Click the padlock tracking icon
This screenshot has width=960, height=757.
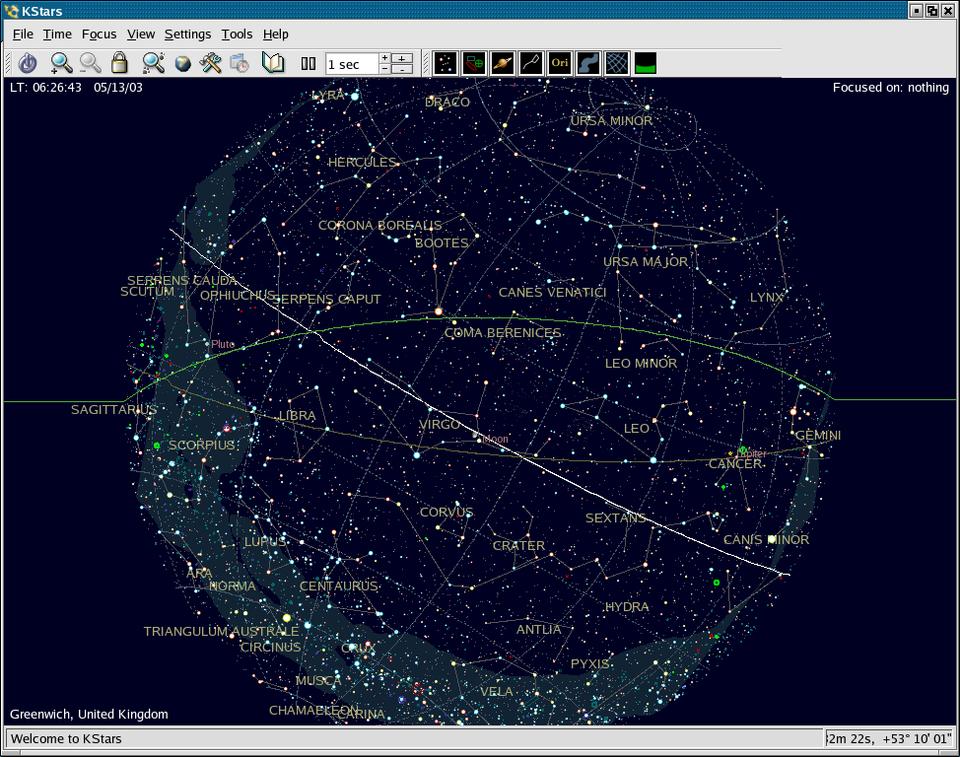coord(120,63)
